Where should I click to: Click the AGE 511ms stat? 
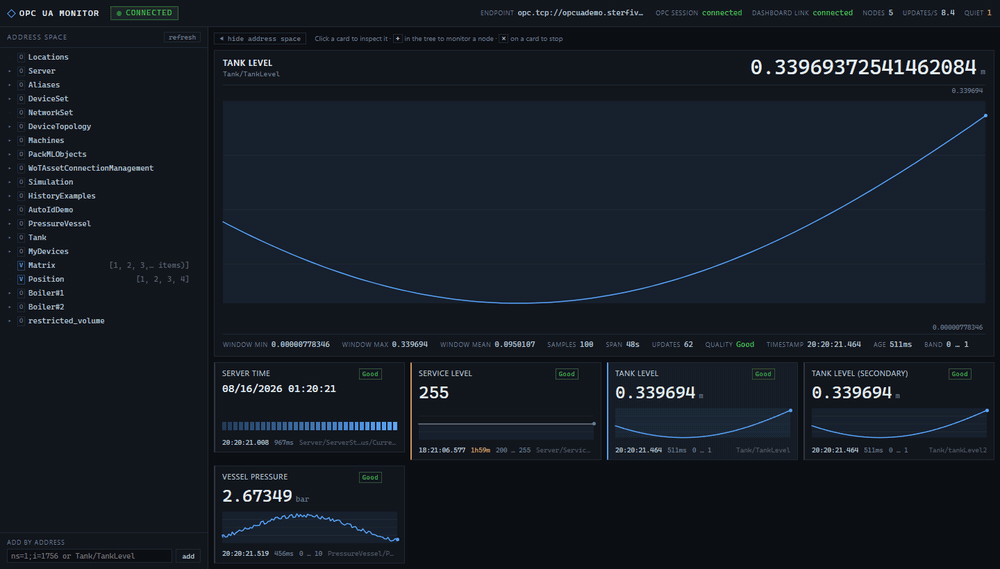tap(893, 344)
